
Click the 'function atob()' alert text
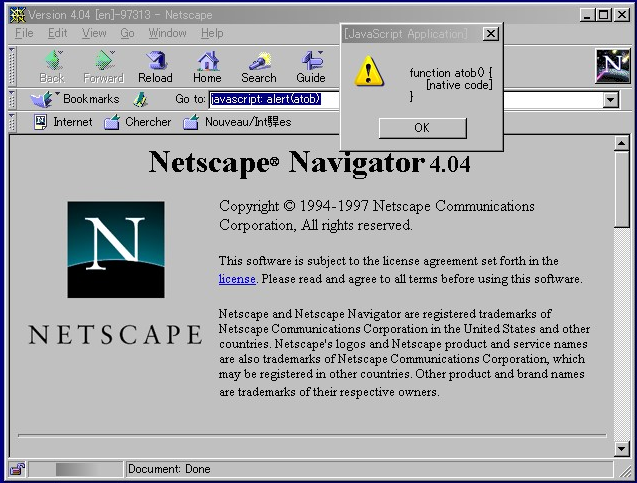(x=451, y=73)
